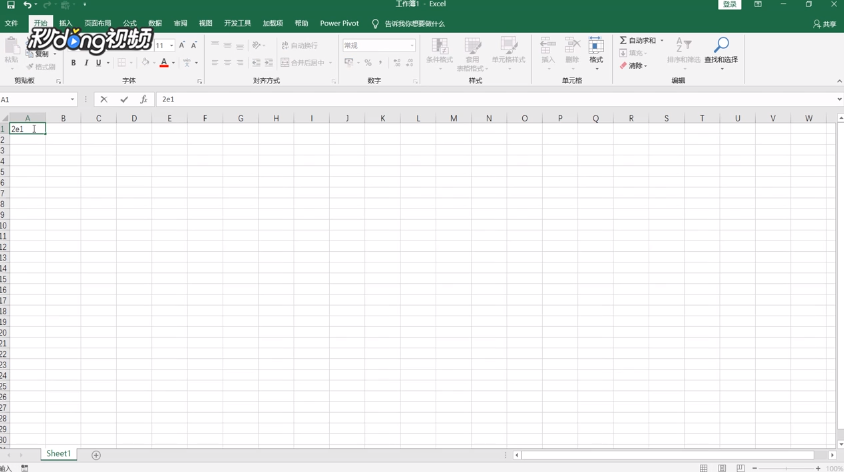Open Sort and Filter menu
Screen dimensions: 844x472
[x=684, y=53]
